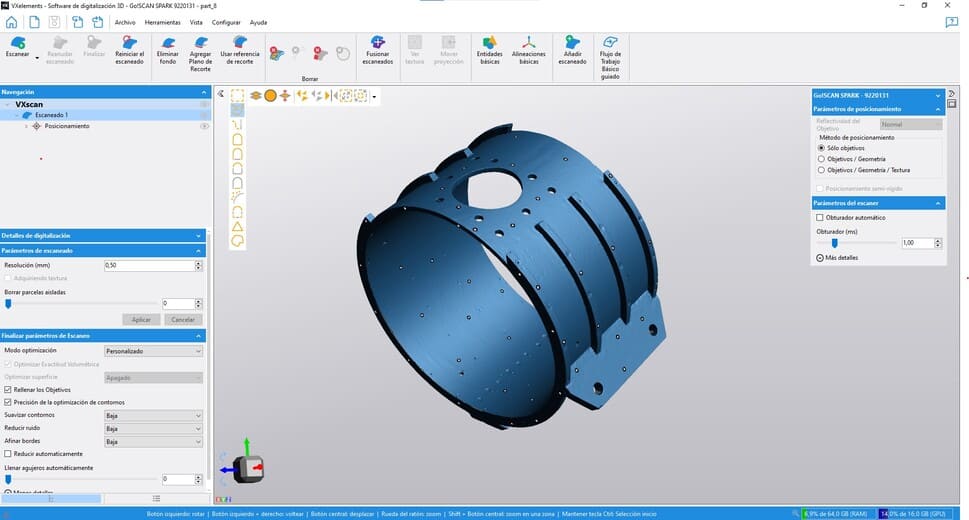Uncheck Rellenar los Objetivos checkbox
Viewport: 969px width, 520px height.
pyautogui.click(x=8, y=390)
